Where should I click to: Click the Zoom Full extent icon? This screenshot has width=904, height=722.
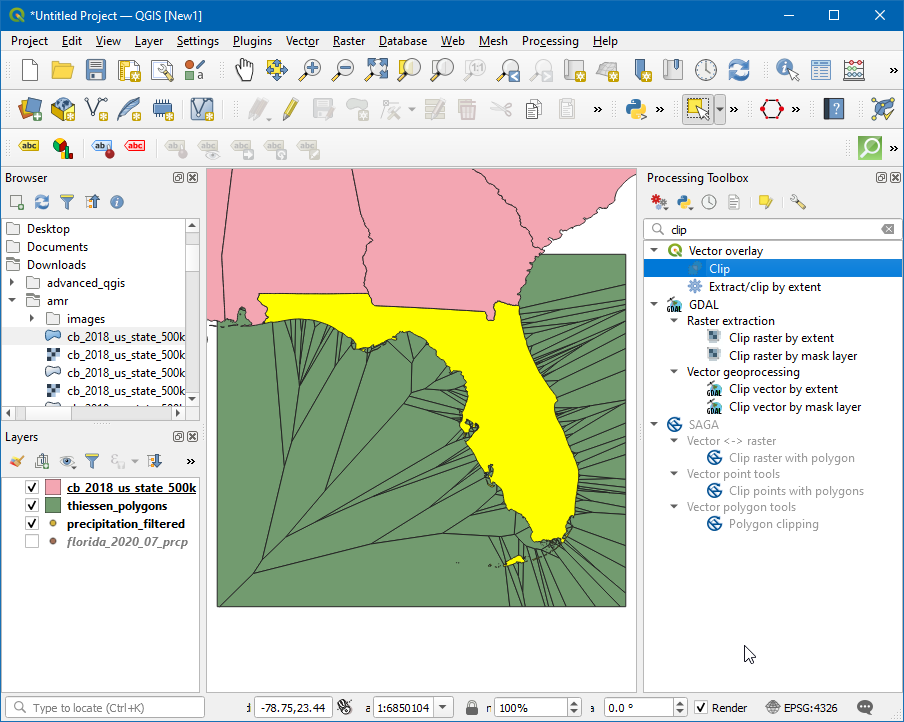376,70
